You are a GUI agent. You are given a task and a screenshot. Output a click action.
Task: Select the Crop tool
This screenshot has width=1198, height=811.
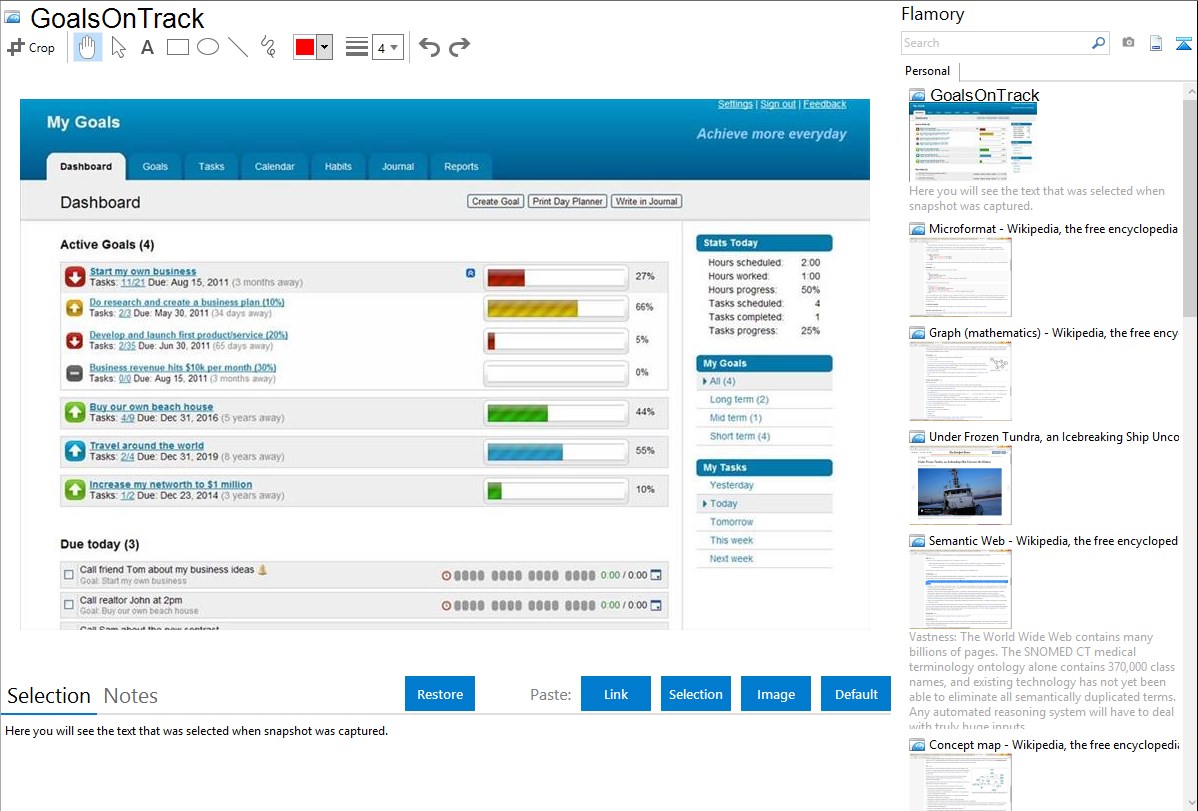[31, 47]
